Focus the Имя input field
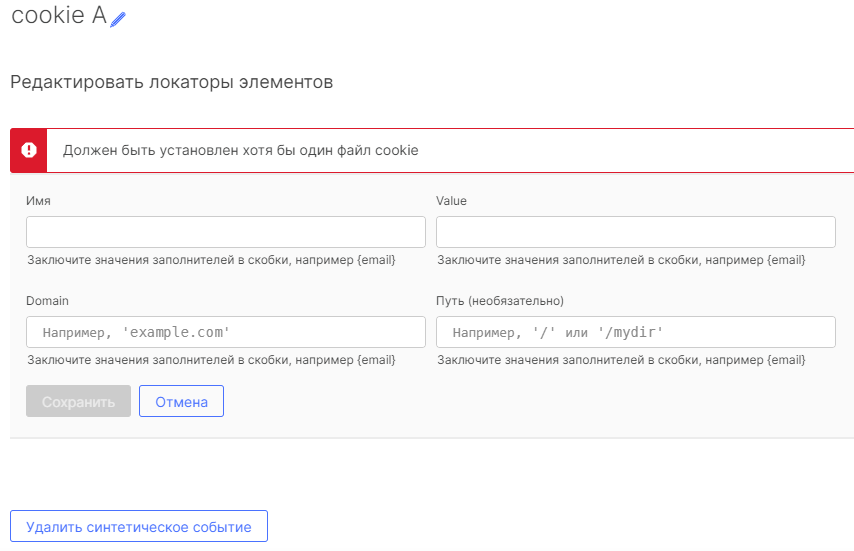This screenshot has height=551, width=854. [226, 232]
